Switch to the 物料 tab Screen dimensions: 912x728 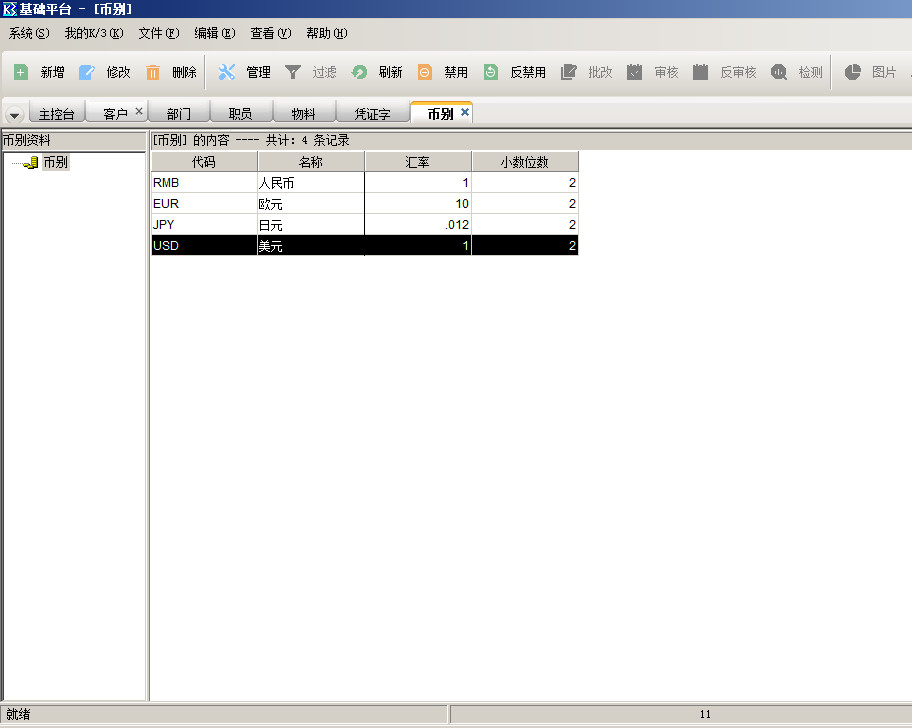[303, 114]
